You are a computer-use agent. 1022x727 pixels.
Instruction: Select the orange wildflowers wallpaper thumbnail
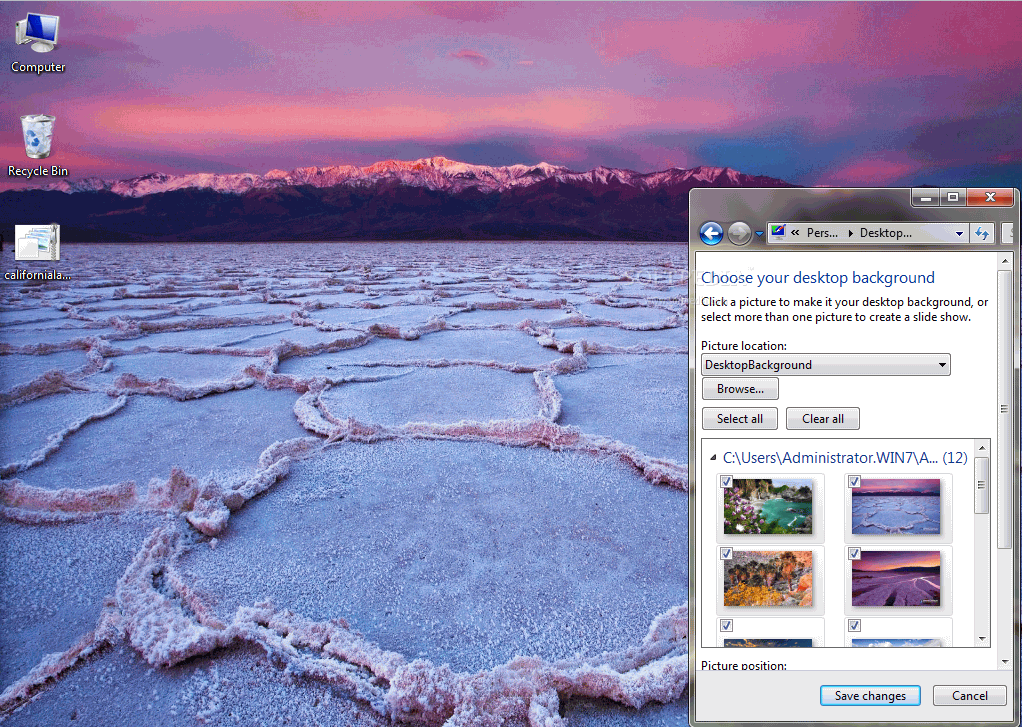pyautogui.click(x=768, y=579)
